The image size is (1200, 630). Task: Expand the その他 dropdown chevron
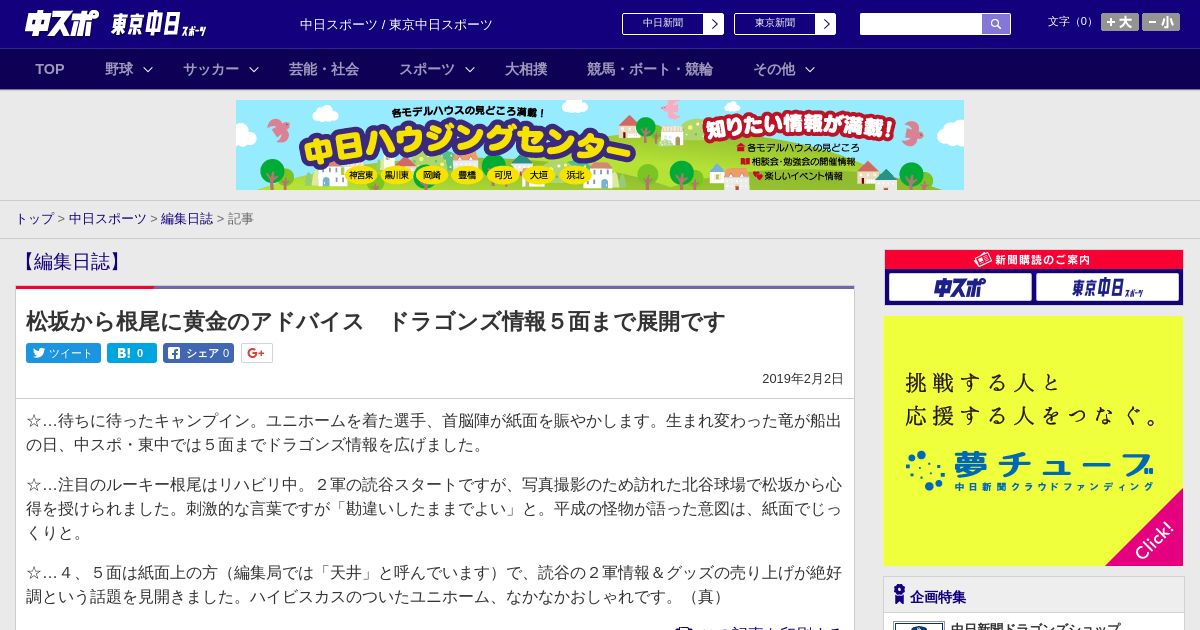pyautogui.click(x=810, y=69)
